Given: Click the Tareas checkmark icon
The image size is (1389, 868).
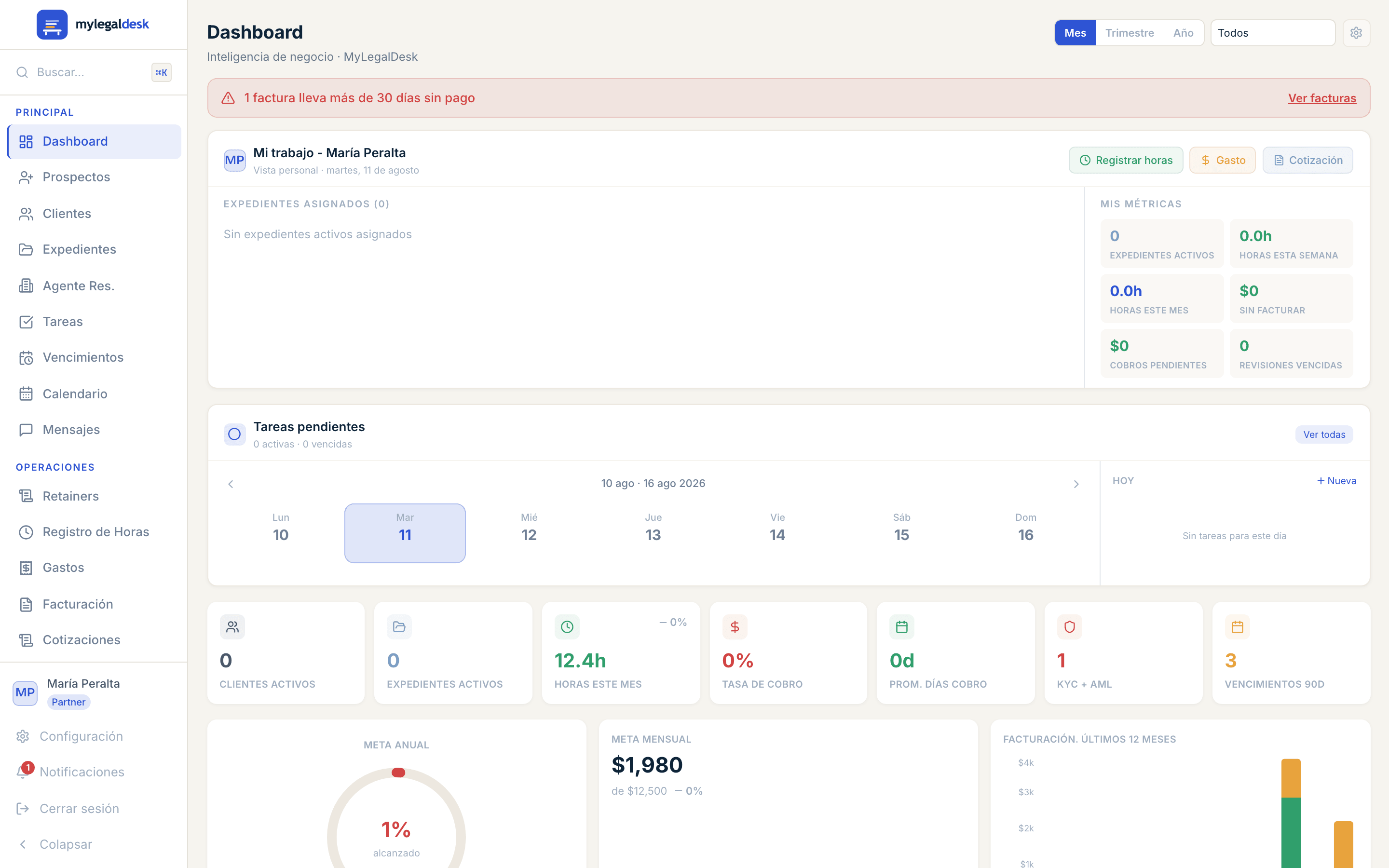Looking at the screenshot, I should [26, 322].
